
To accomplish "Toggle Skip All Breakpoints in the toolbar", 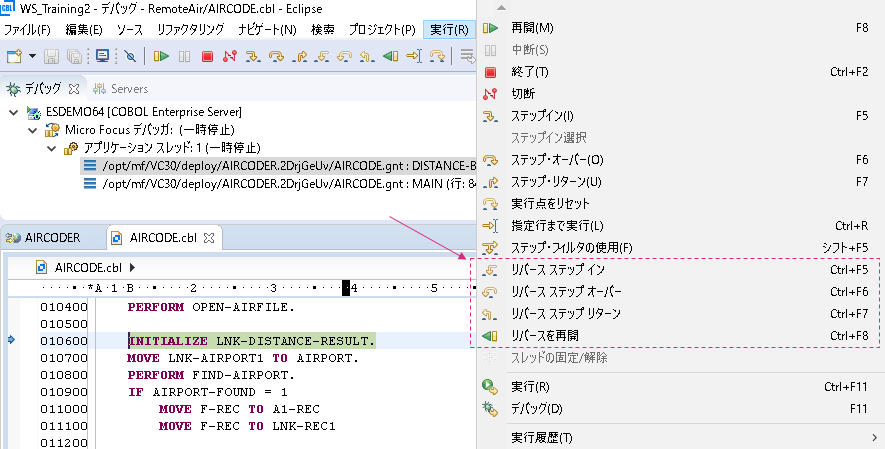I will [x=130, y=56].
